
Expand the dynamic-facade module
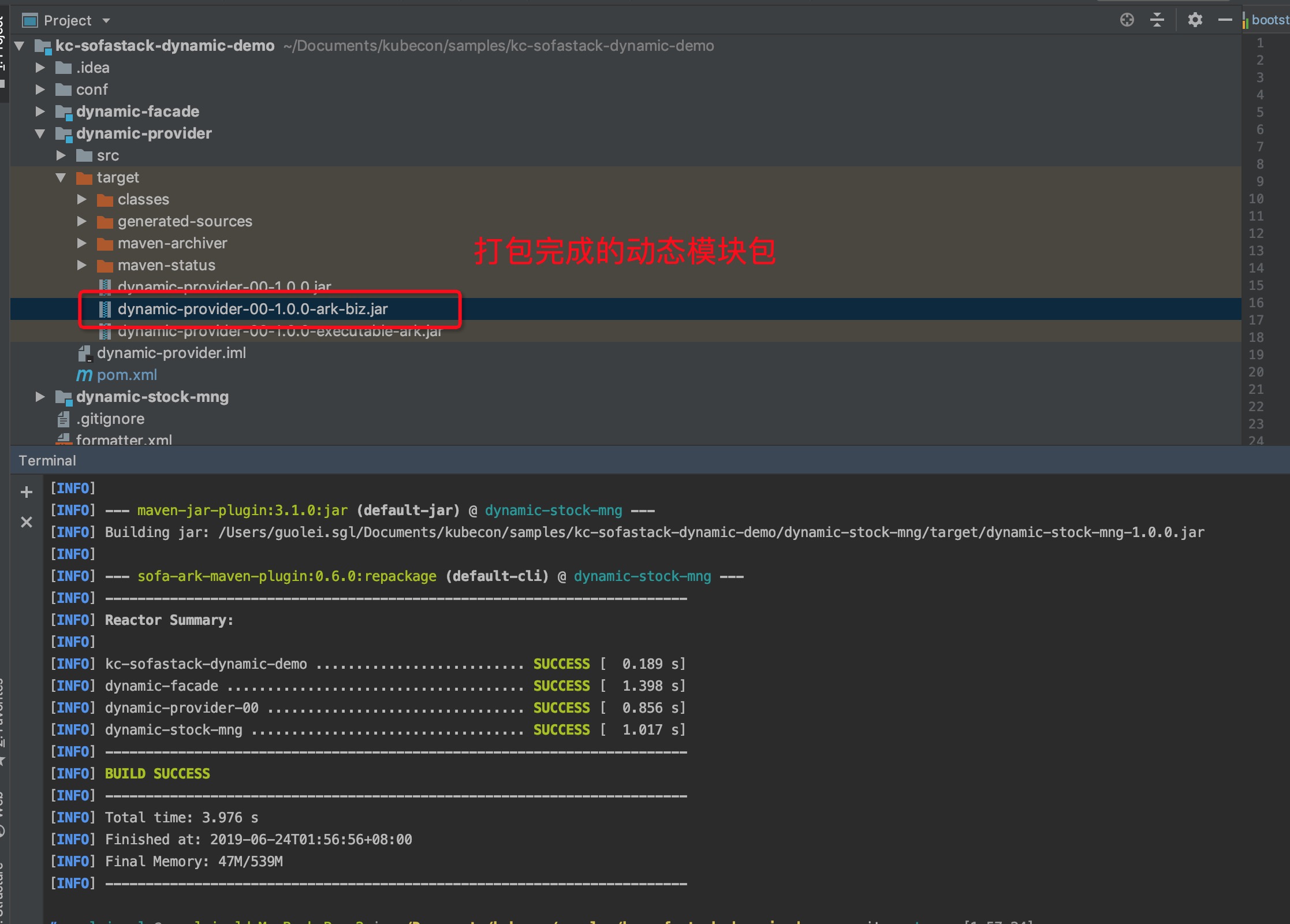[40, 111]
